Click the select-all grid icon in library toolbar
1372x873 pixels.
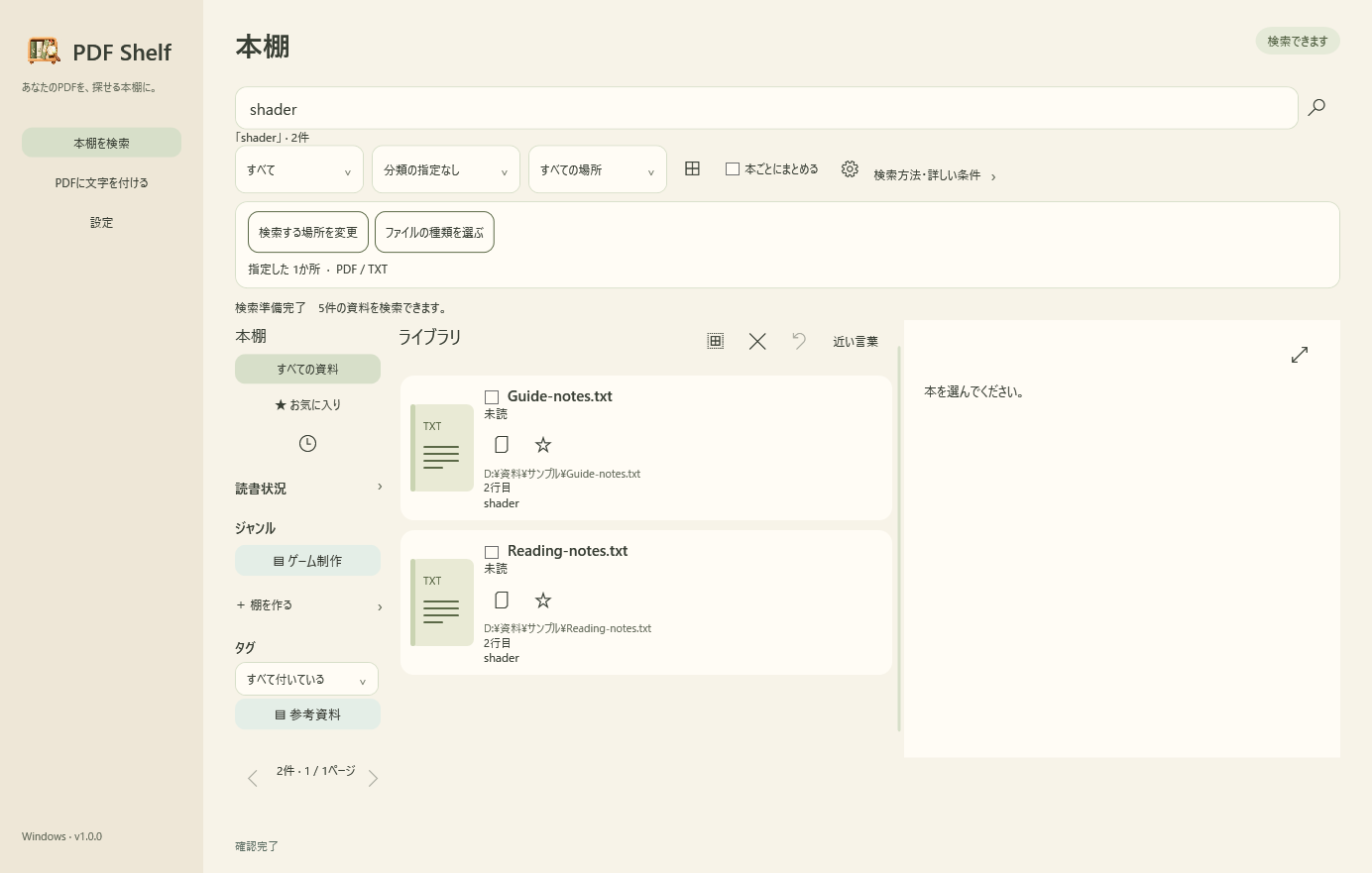coord(715,341)
